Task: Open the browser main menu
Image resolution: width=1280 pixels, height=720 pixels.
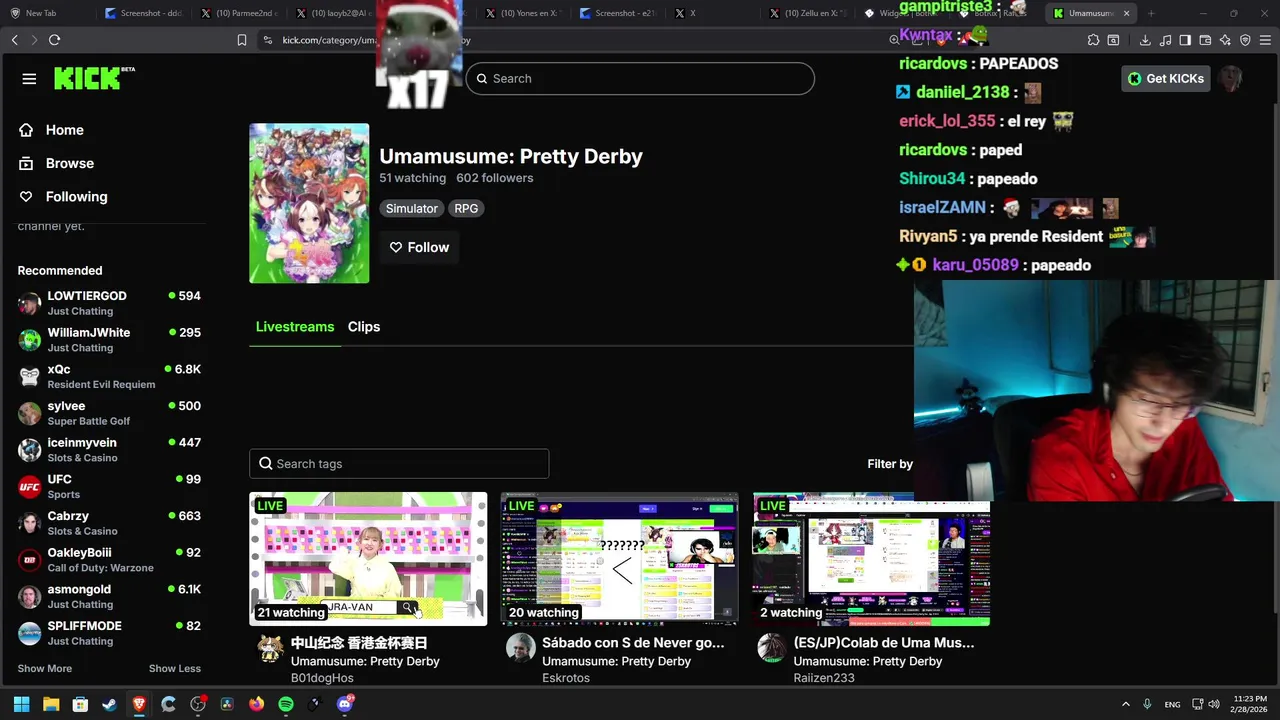Action: [1265, 40]
